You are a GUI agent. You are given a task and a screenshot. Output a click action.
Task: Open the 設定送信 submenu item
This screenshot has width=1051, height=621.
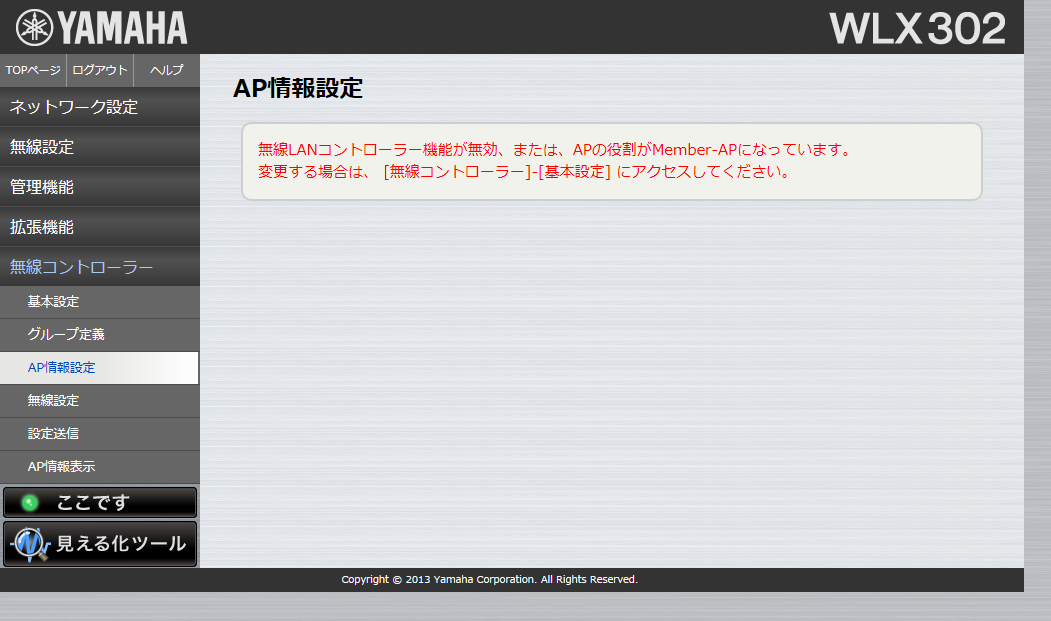(53, 433)
